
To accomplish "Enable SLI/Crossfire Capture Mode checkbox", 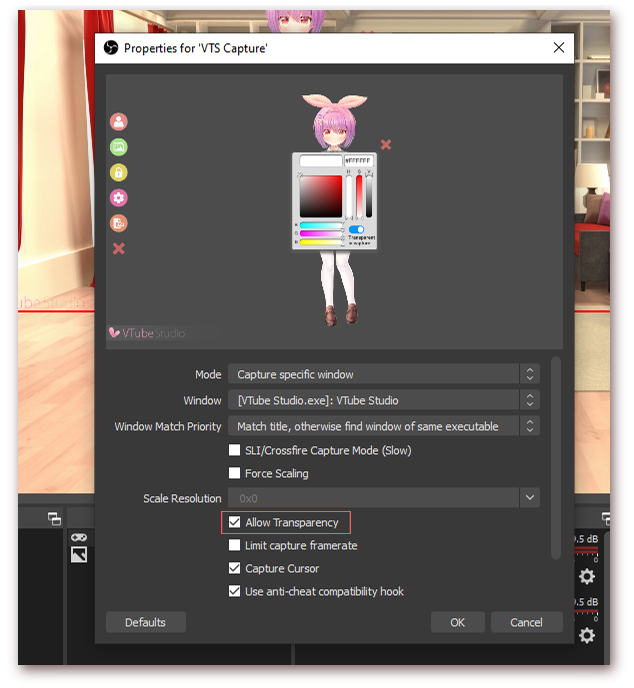I will [x=234, y=450].
